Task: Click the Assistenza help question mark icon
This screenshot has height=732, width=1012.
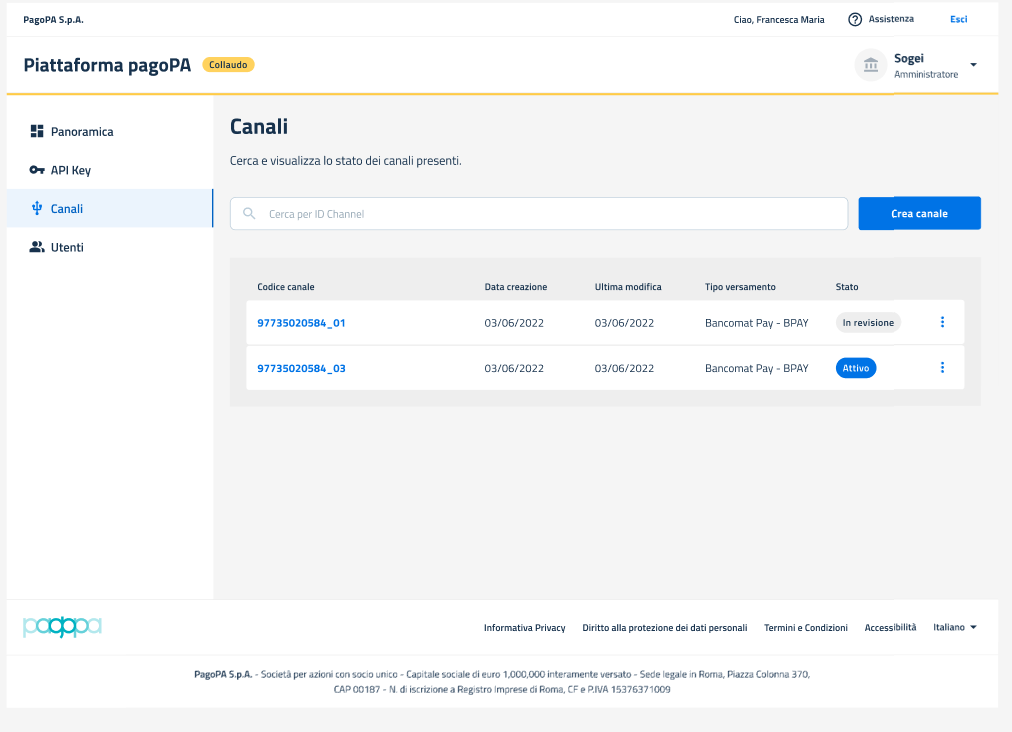Action: pyautogui.click(x=855, y=19)
